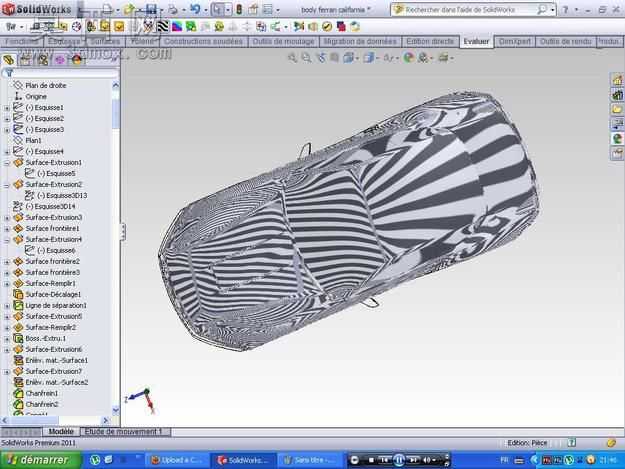
Task: Select Chanfrein1 feature
Action: pos(41,393)
